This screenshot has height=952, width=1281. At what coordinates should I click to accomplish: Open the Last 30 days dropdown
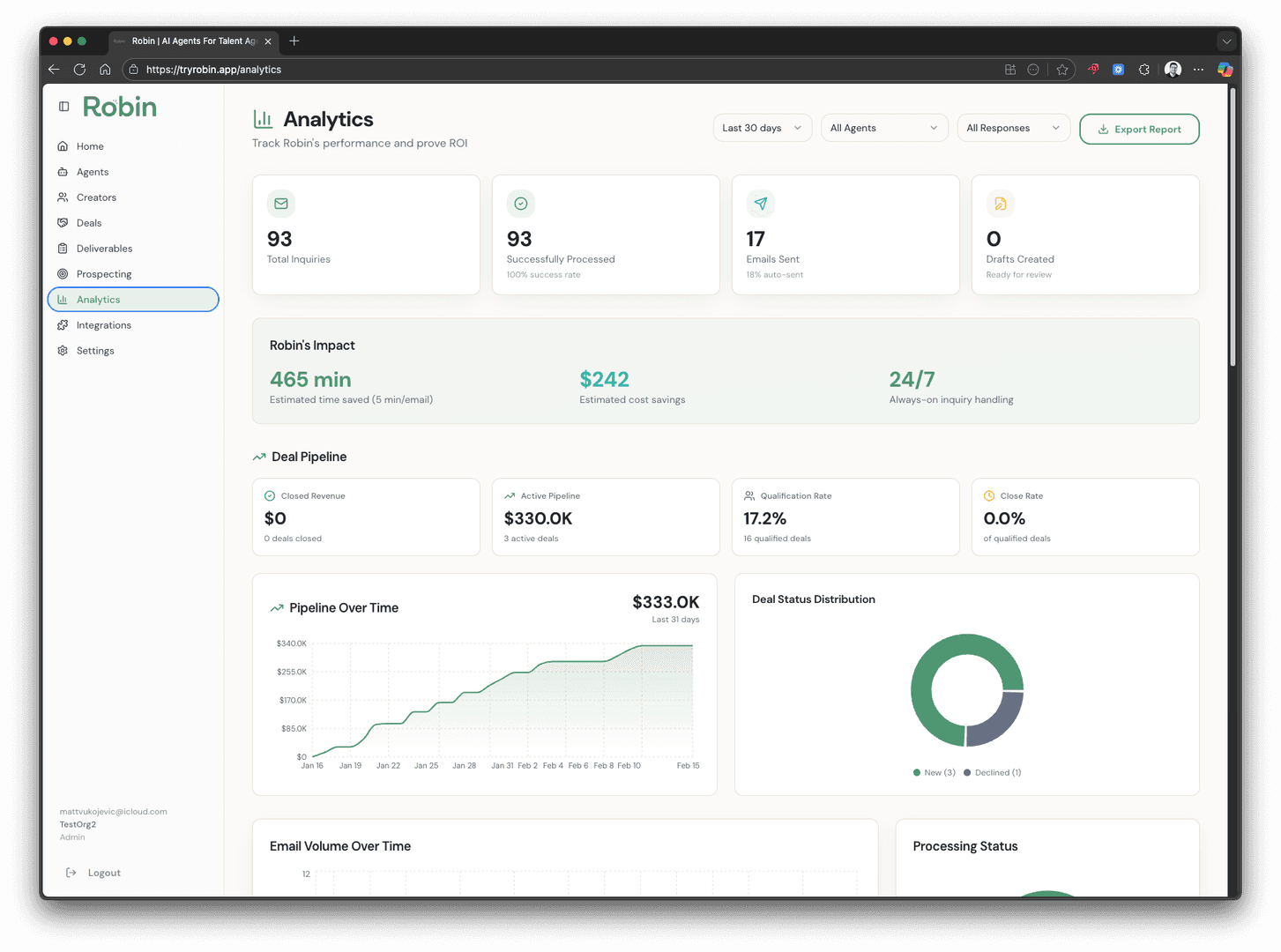tap(762, 128)
